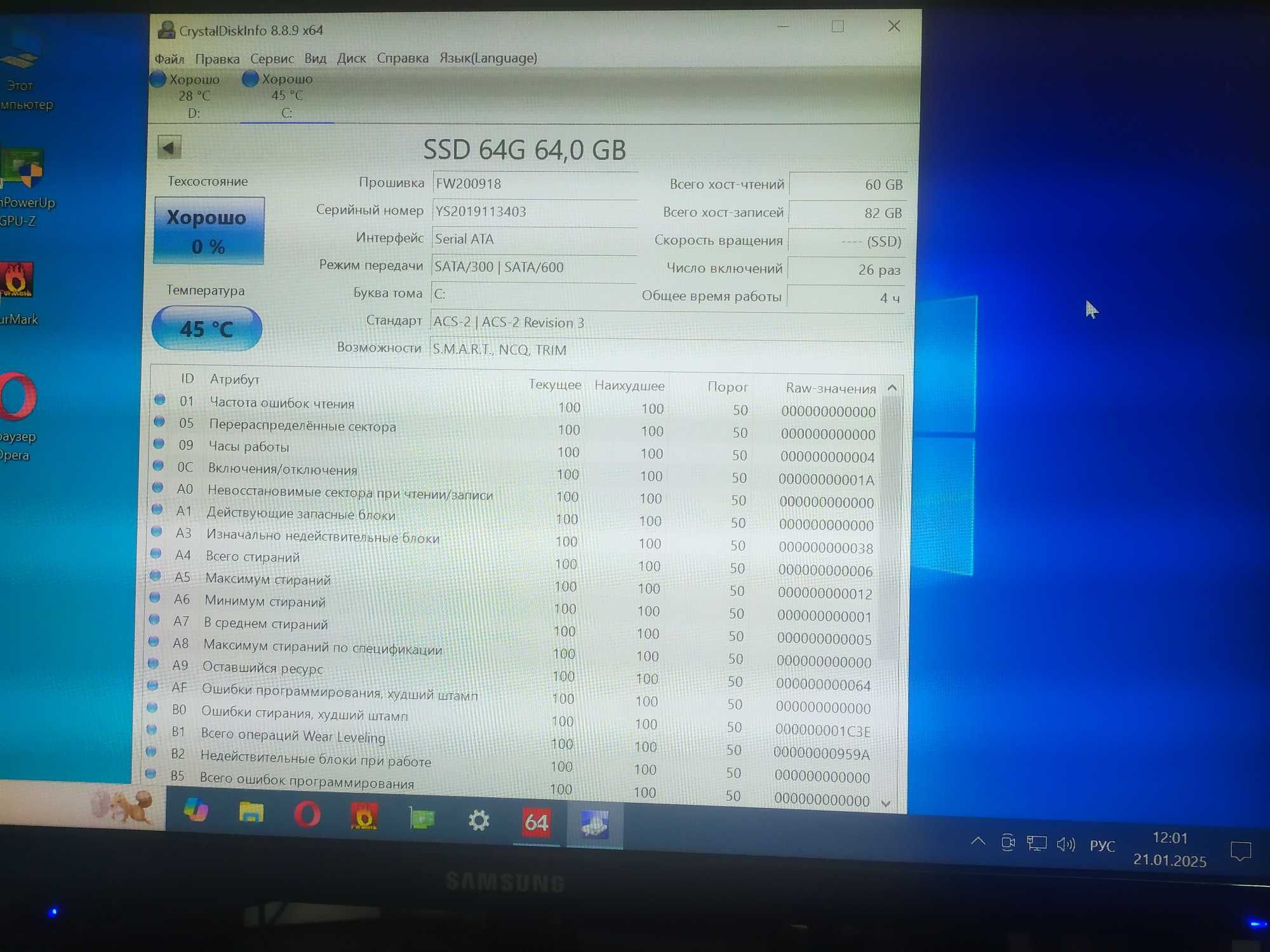Show hidden tray icons chevron
1270x952 pixels.
[979, 841]
